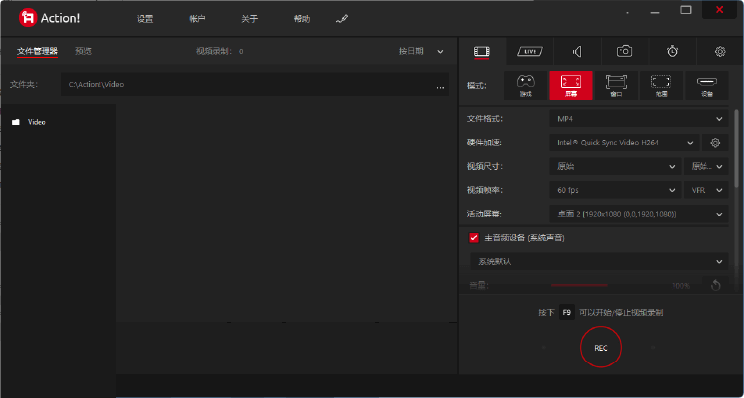Click the 100% volume value
This screenshot has height=398, width=744.
[x=681, y=286]
